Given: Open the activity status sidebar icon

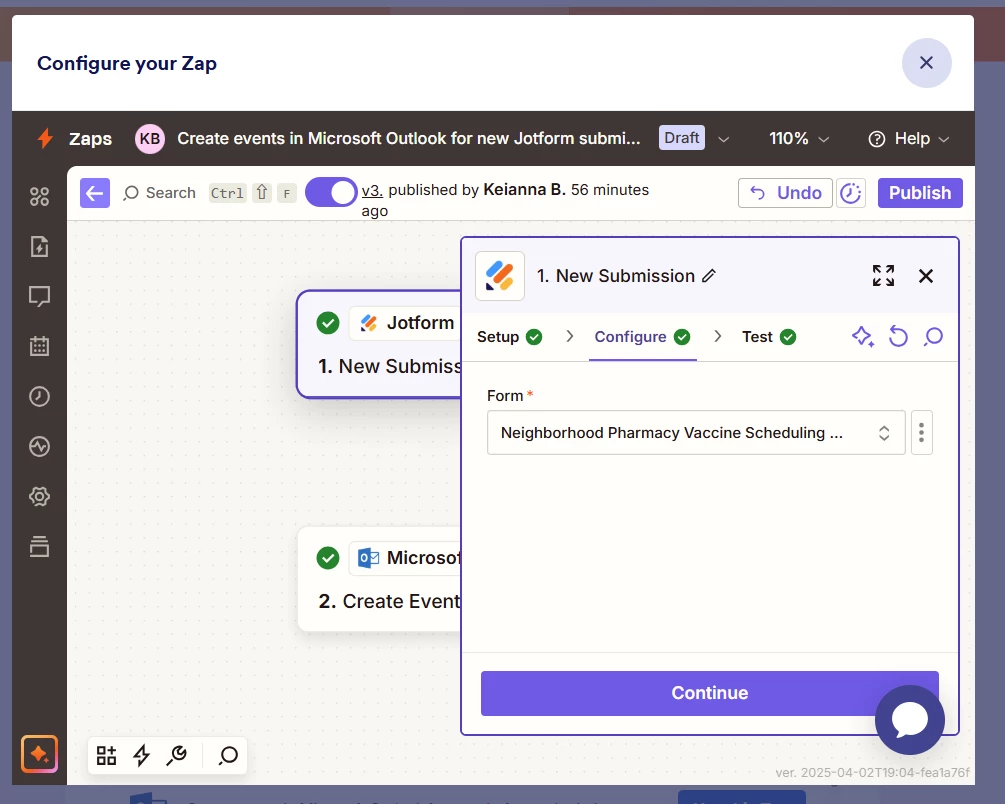Looking at the screenshot, I should (x=39, y=446).
